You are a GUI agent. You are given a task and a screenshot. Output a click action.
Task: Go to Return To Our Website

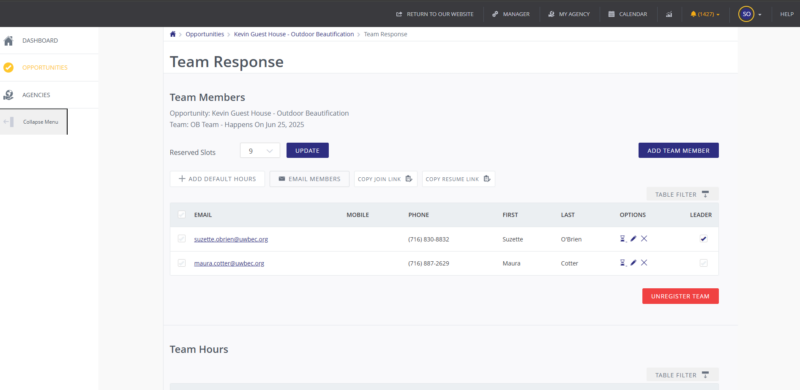click(435, 14)
